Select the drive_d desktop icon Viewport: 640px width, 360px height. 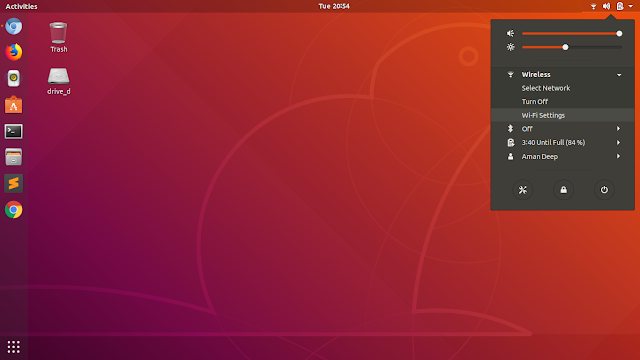coord(58,81)
